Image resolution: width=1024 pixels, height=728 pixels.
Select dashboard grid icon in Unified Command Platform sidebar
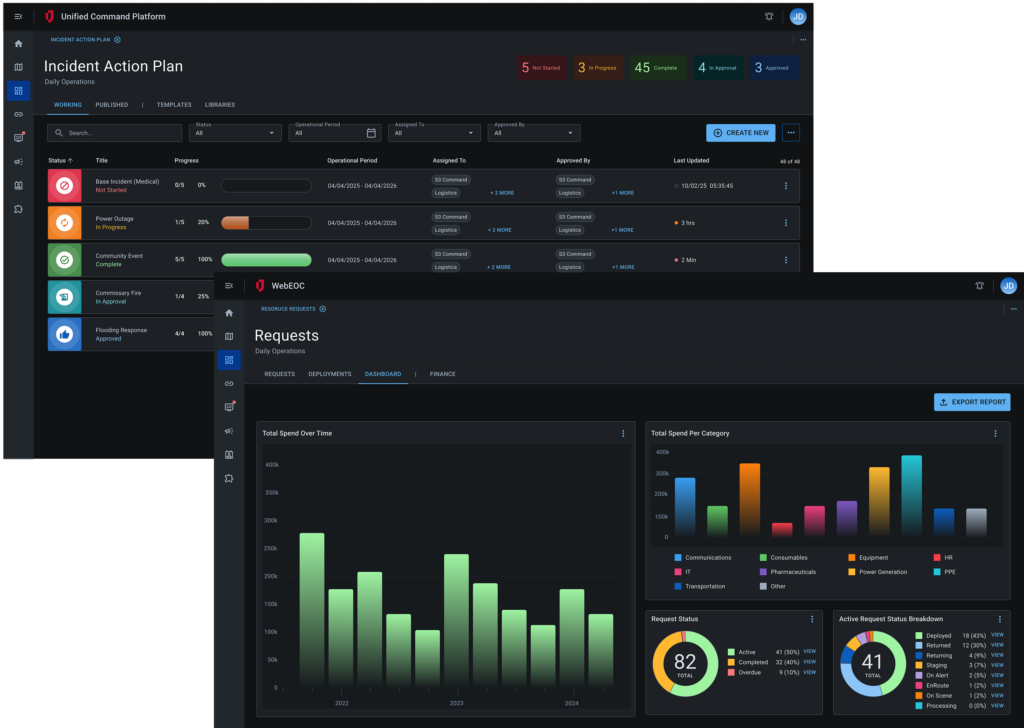coord(18,91)
